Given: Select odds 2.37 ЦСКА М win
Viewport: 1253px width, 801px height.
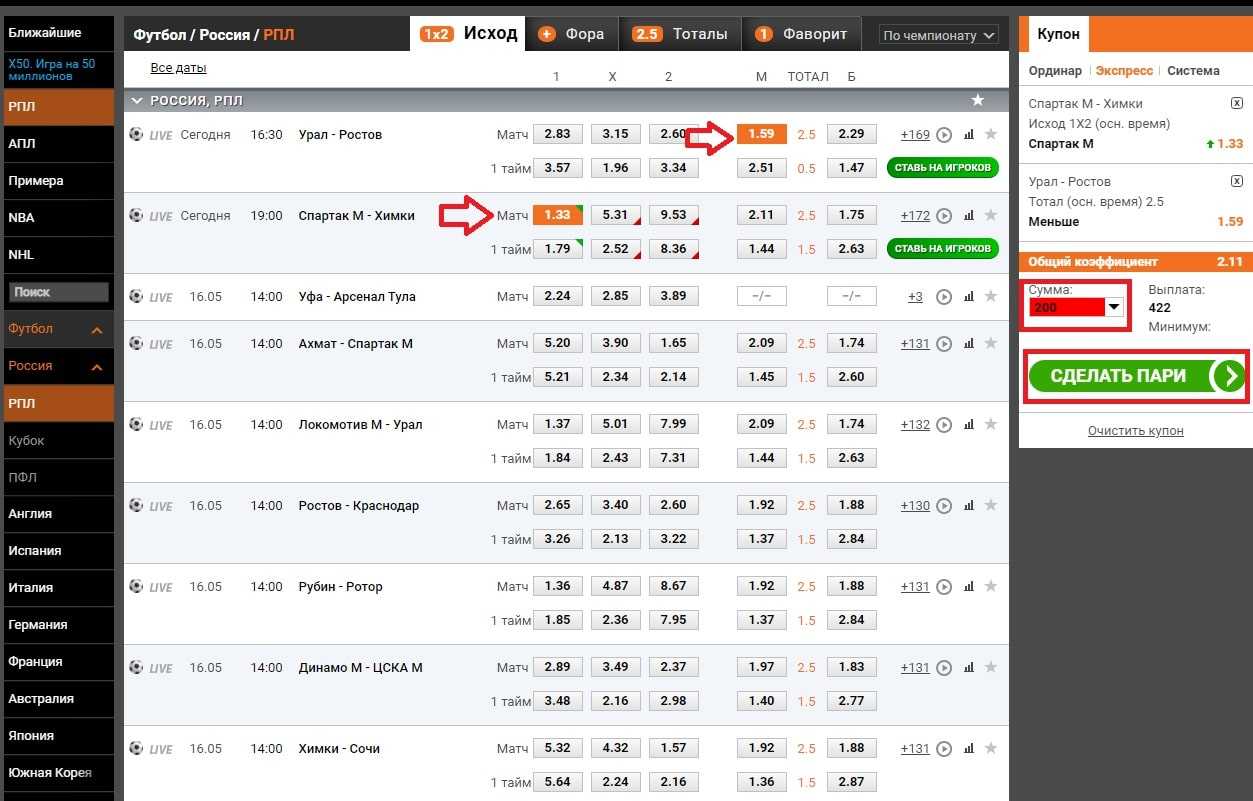Looking at the screenshot, I should point(674,667).
